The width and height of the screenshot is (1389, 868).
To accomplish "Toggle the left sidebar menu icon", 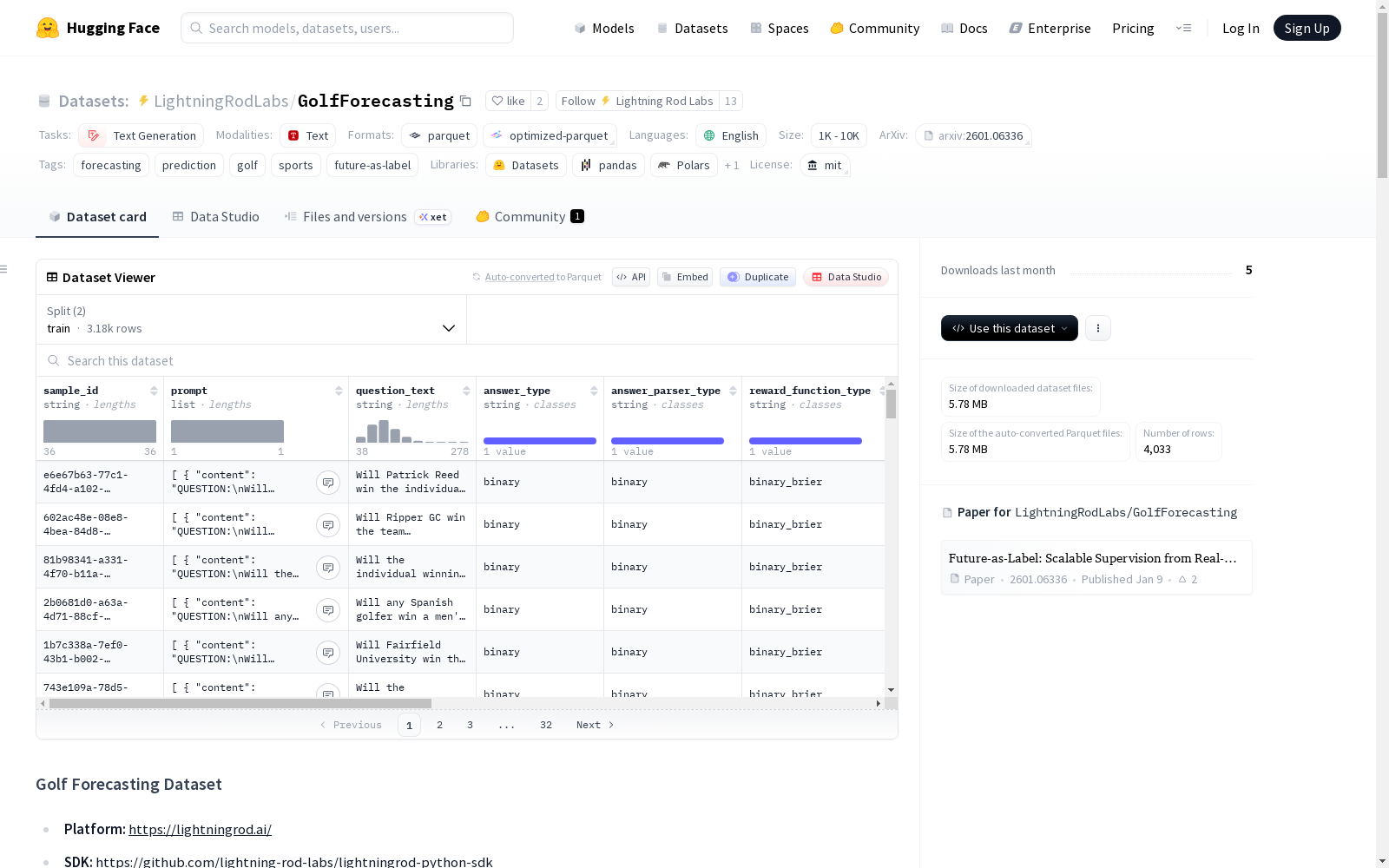I will [x=4, y=269].
